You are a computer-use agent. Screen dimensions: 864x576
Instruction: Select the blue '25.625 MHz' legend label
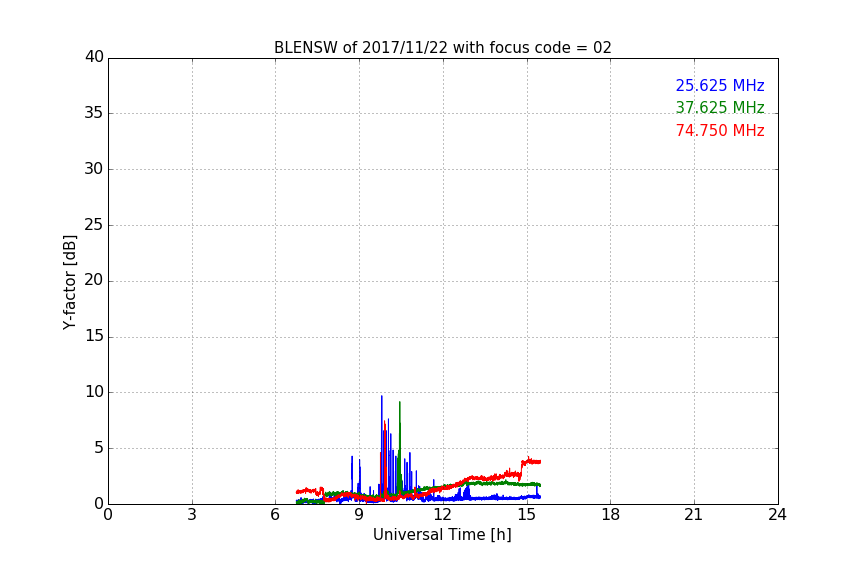(x=720, y=85)
